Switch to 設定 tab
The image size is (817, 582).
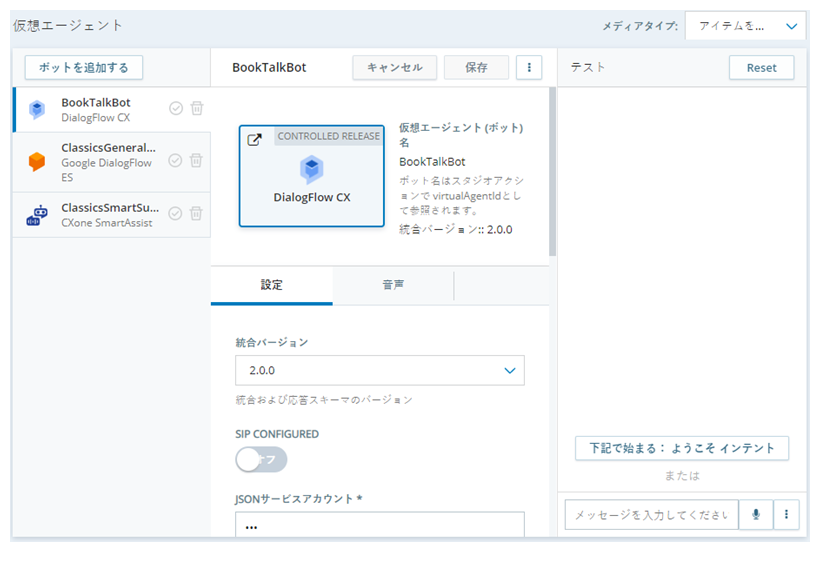tap(271, 285)
